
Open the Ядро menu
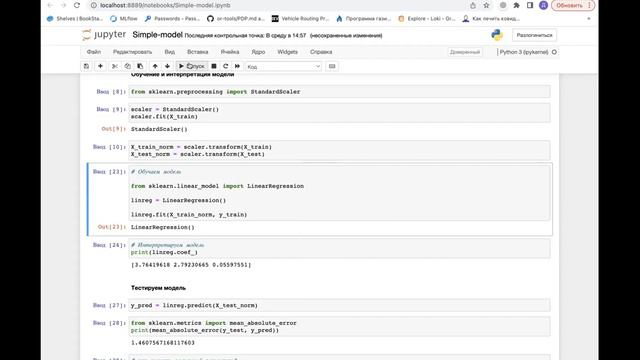tap(258, 52)
